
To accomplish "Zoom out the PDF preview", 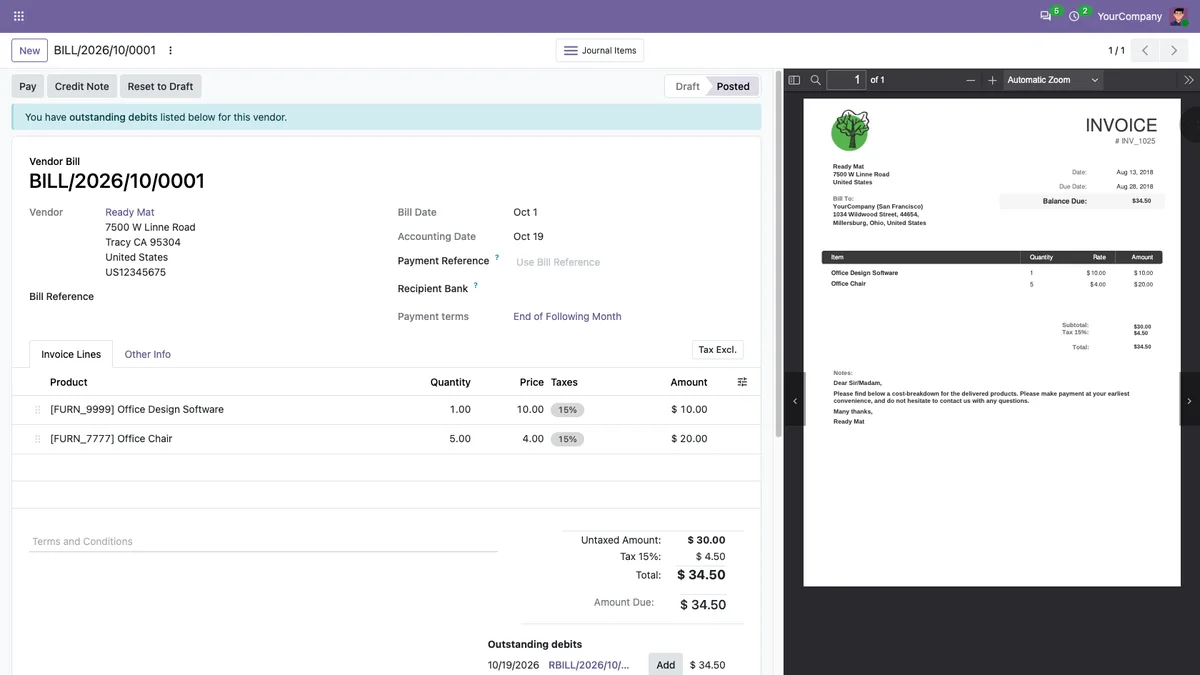I will click(x=970, y=80).
